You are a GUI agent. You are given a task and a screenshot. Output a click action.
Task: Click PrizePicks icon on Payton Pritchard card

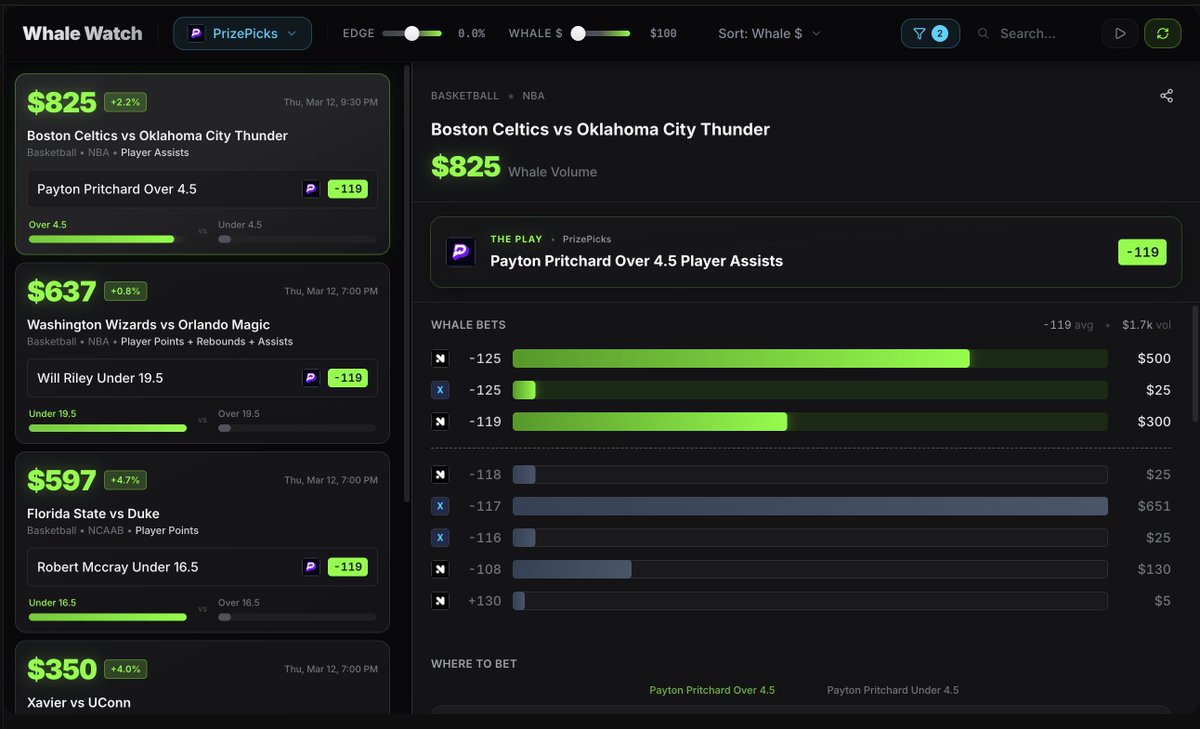[311, 189]
